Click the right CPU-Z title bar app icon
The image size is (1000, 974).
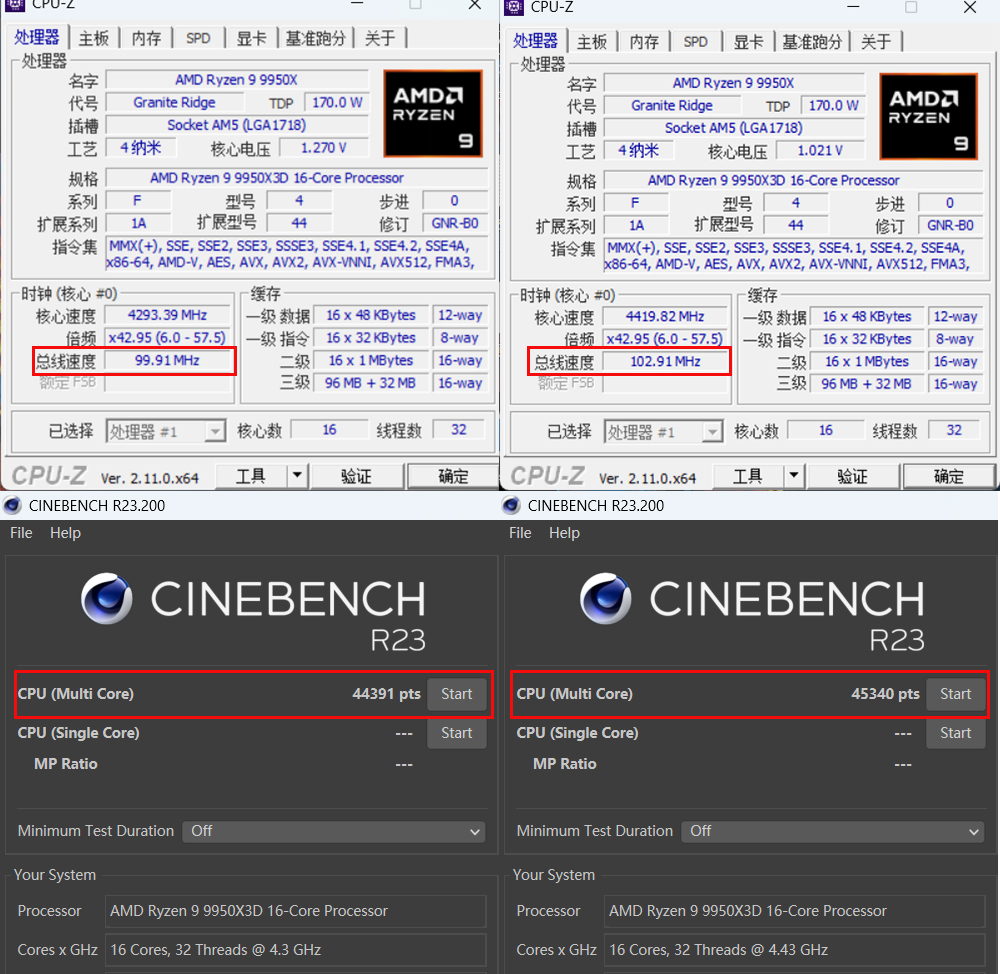(514, 6)
